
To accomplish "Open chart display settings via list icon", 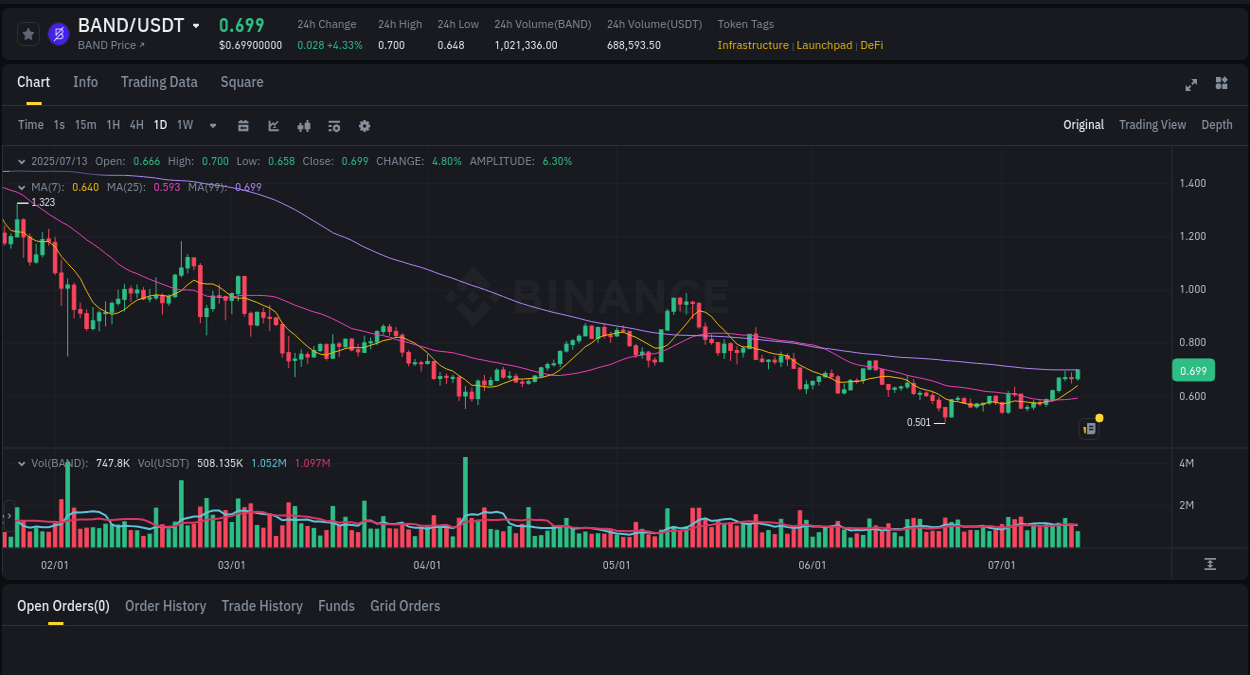I will 334,125.
